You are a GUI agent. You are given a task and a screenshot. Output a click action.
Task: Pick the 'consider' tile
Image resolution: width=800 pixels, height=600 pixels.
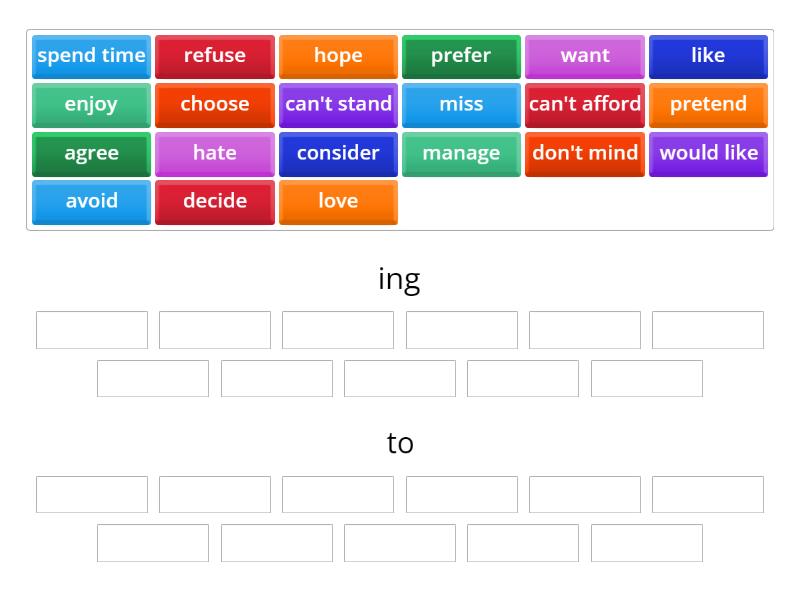[x=338, y=153]
